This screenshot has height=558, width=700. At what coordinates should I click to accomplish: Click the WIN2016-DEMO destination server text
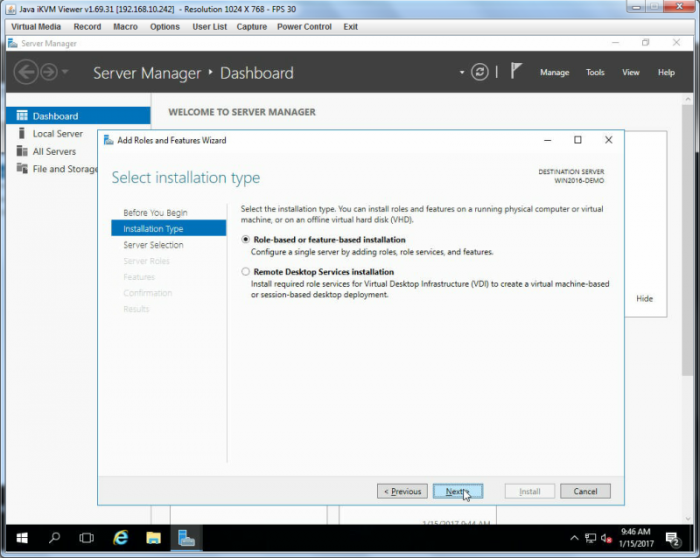click(x=579, y=181)
